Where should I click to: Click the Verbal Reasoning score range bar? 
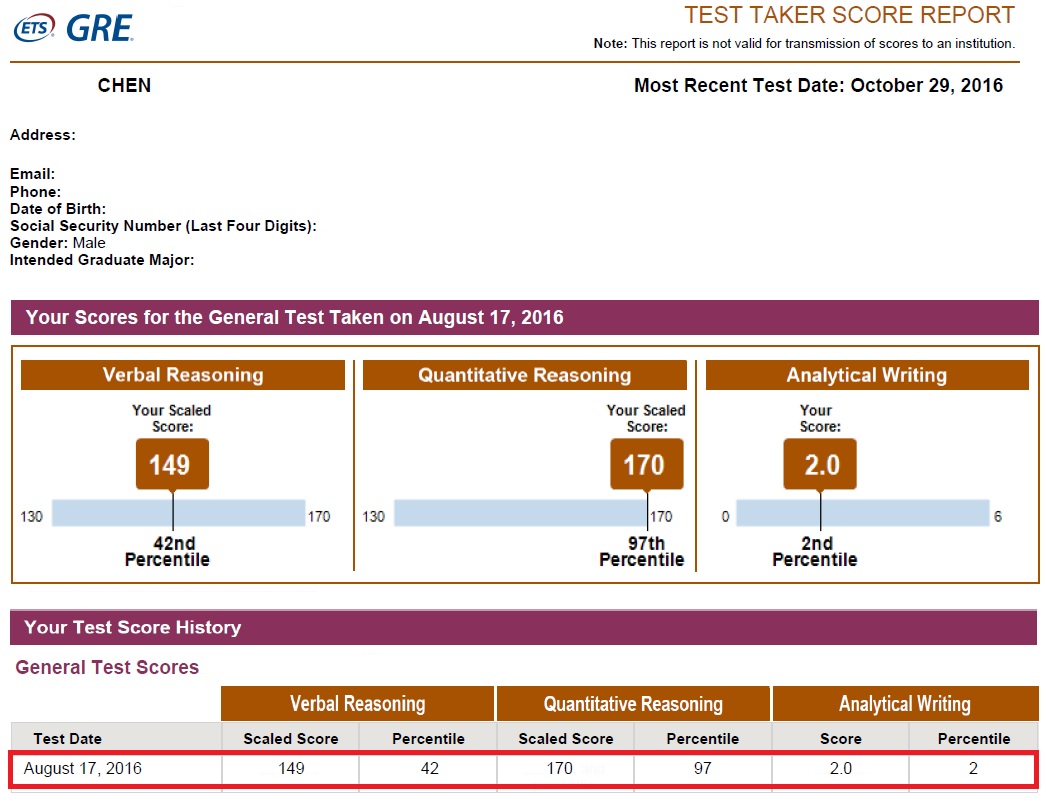(179, 513)
